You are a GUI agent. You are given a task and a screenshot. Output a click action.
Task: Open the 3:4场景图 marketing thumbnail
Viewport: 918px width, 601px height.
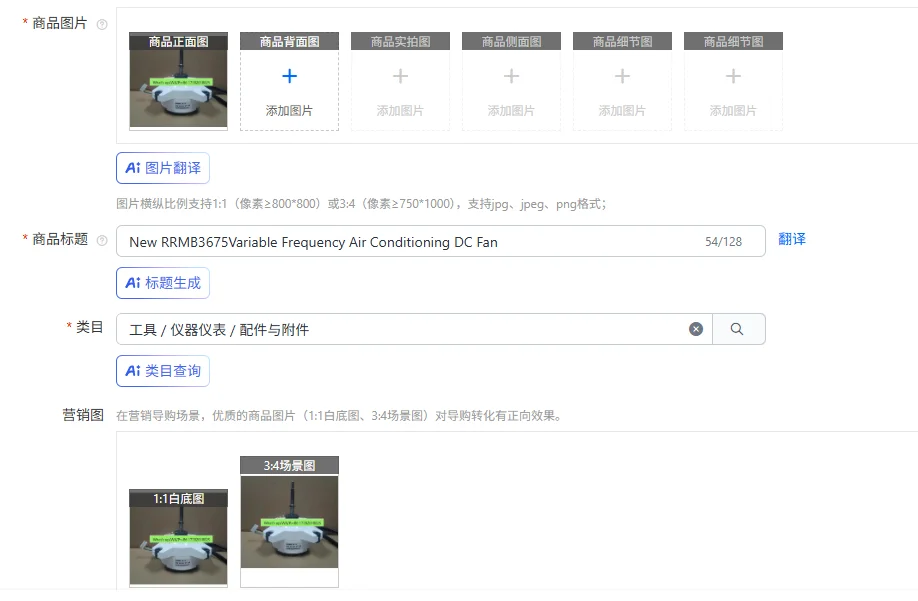pos(289,521)
